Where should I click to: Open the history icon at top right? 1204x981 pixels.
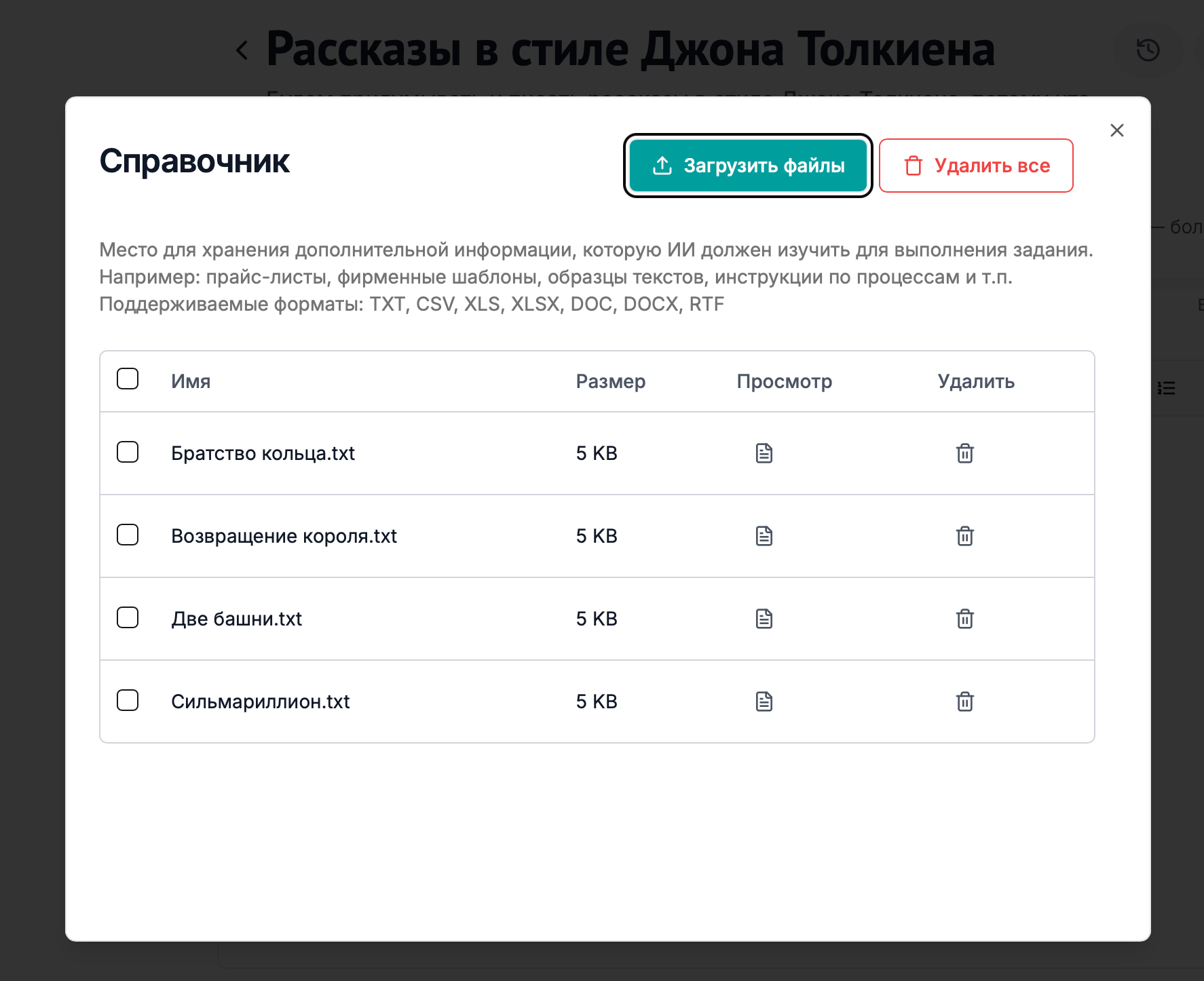pyautogui.click(x=1148, y=50)
